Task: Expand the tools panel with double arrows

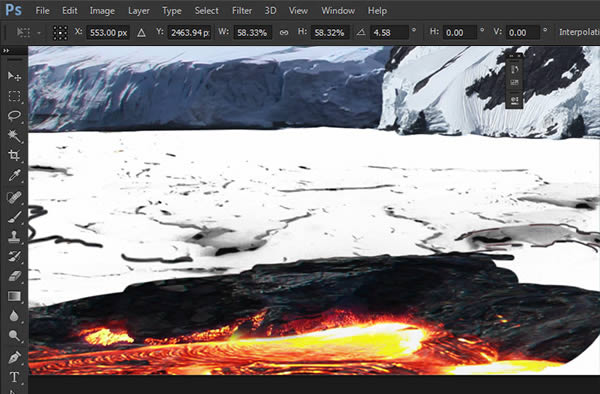Action: click(x=6, y=50)
